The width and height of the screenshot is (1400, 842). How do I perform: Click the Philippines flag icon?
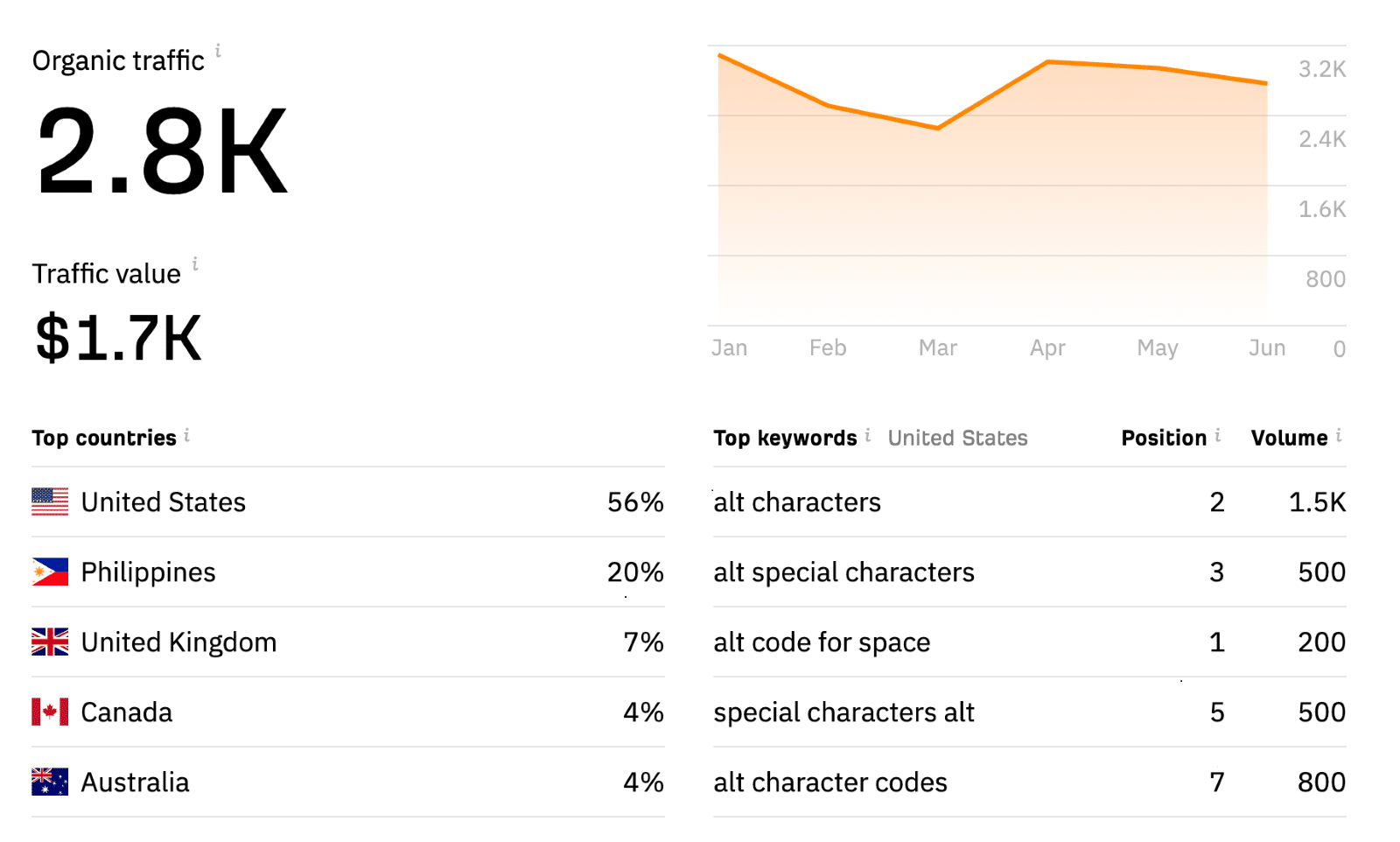(x=50, y=572)
